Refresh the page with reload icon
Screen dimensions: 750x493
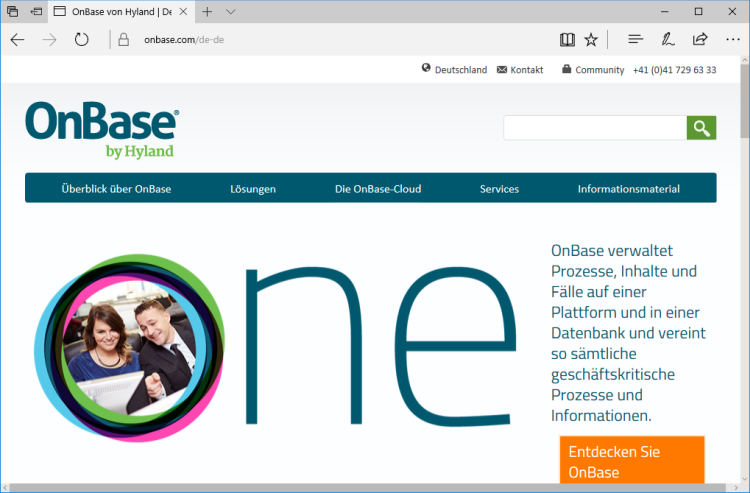(x=81, y=40)
